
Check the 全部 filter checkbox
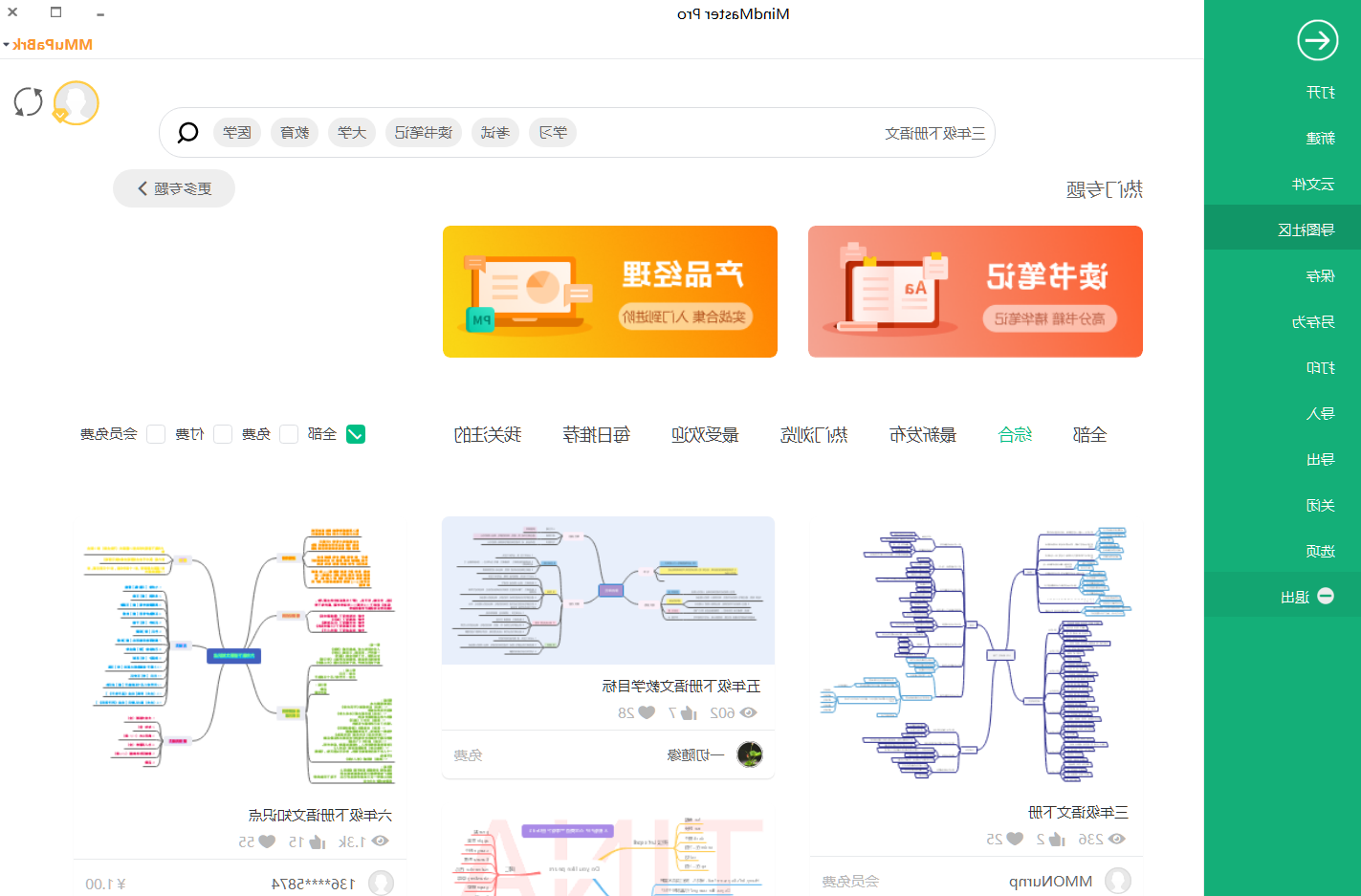[x=356, y=434]
